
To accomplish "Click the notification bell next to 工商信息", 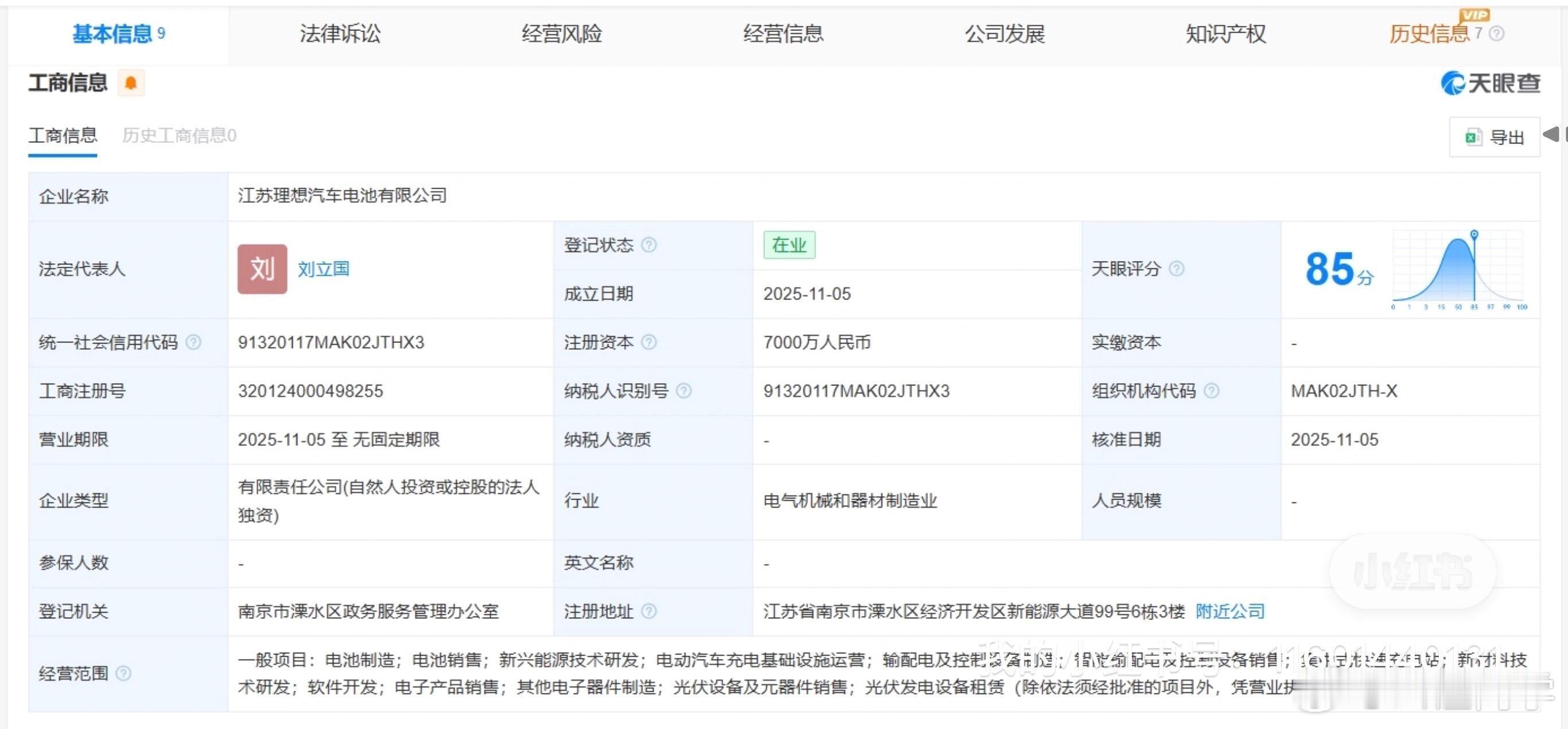I will [131, 83].
